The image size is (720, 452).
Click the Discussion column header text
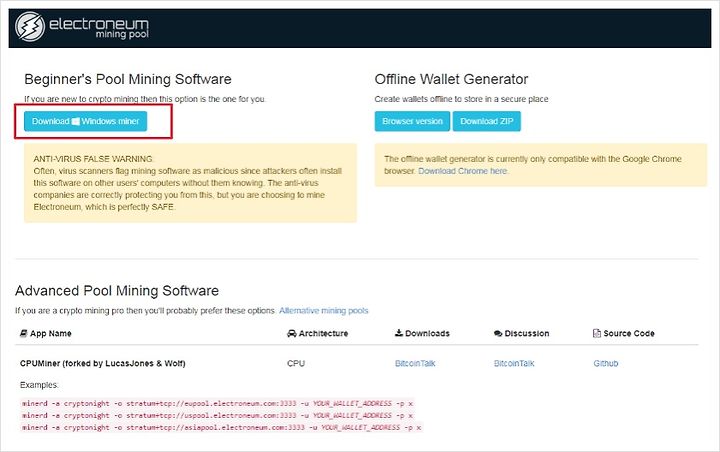pos(527,333)
